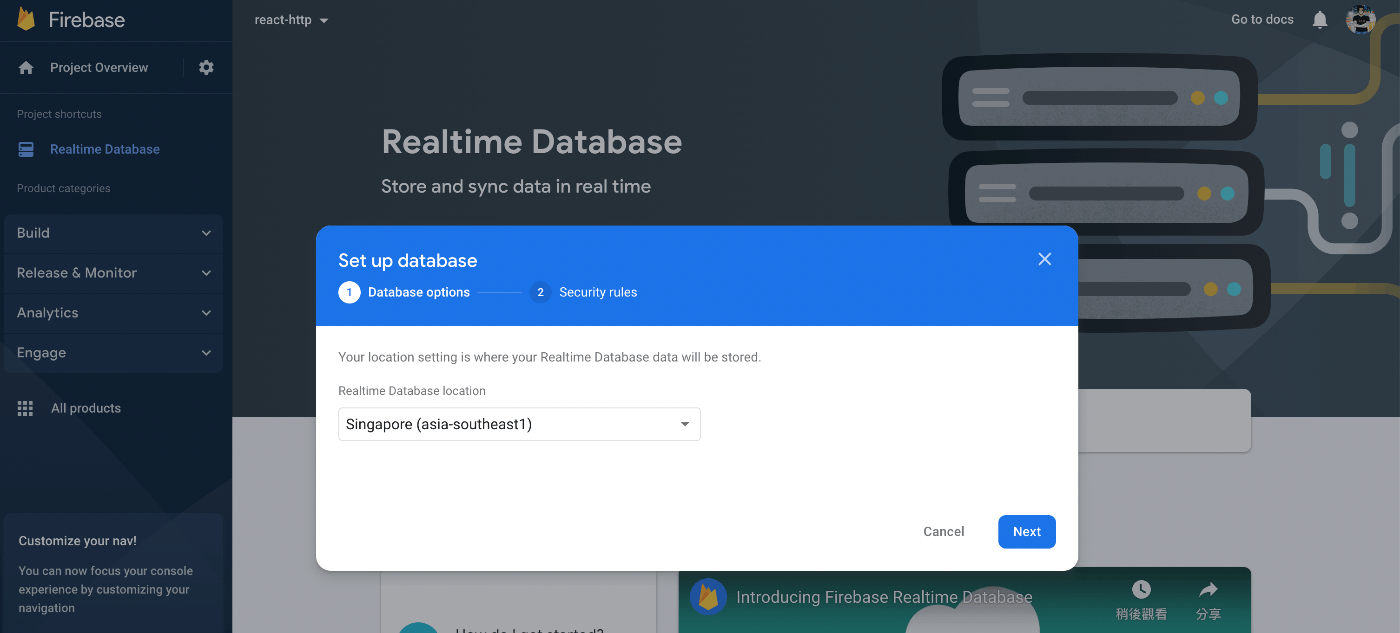Screen dimensions: 1400x633
Task: Click the video watch later clock icon
Action: [1141, 590]
